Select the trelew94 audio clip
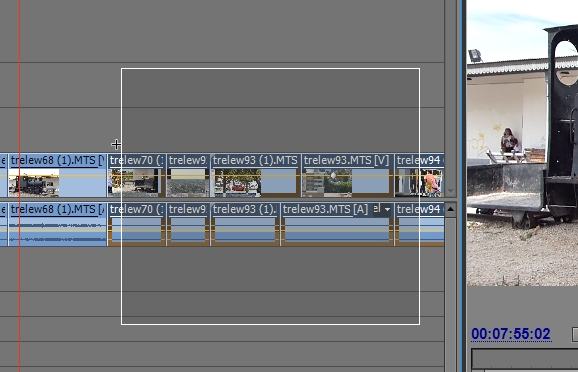The height and width of the screenshot is (372, 578). coord(419,224)
